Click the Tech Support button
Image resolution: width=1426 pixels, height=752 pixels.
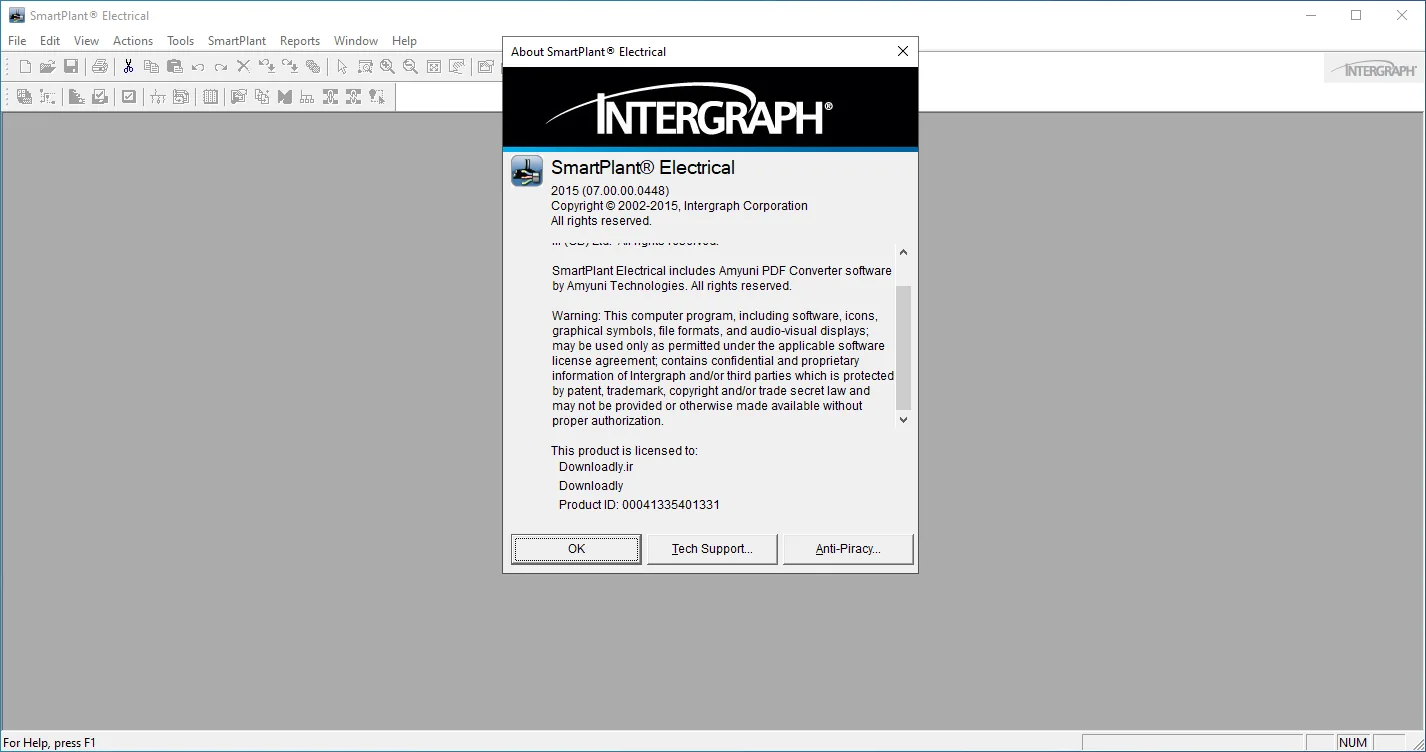(x=712, y=549)
